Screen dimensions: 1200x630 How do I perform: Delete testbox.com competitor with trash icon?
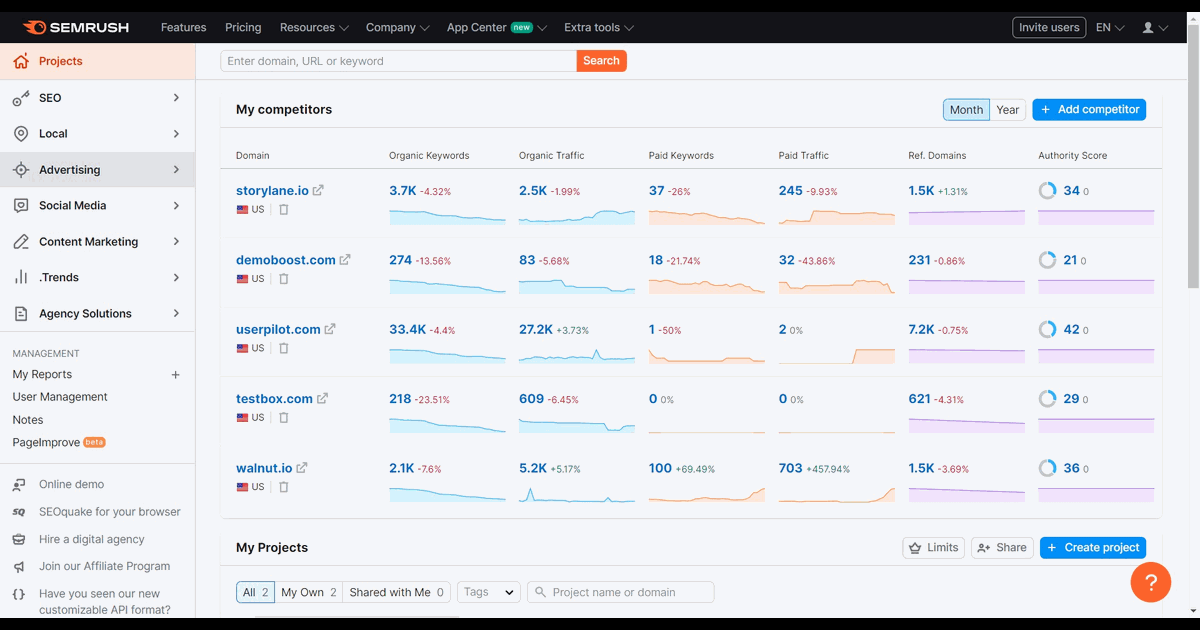coord(284,418)
